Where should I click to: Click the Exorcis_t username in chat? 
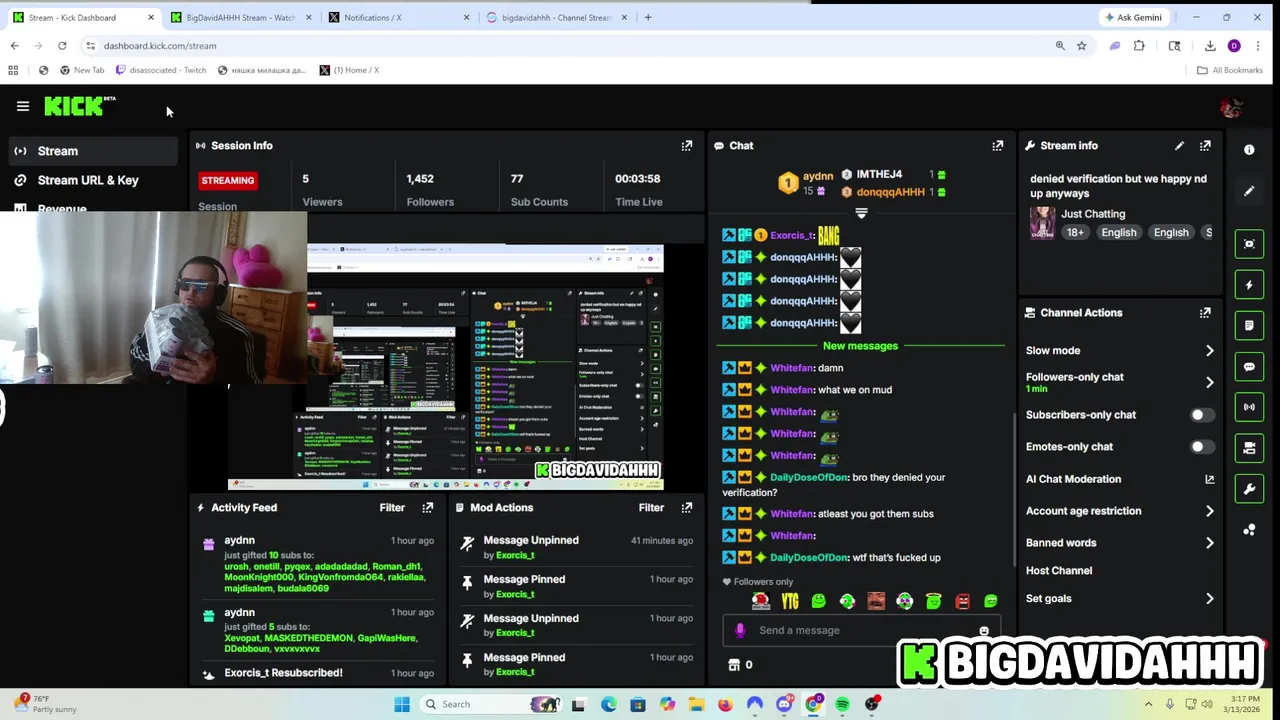coord(791,236)
